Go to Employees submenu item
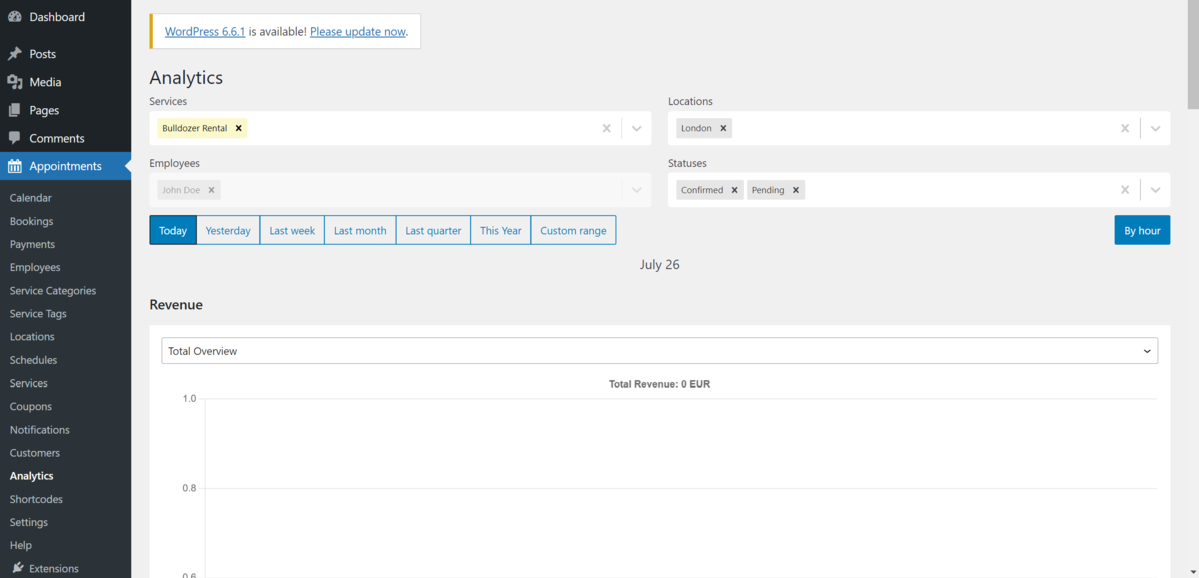The image size is (1199, 578). [35, 268]
